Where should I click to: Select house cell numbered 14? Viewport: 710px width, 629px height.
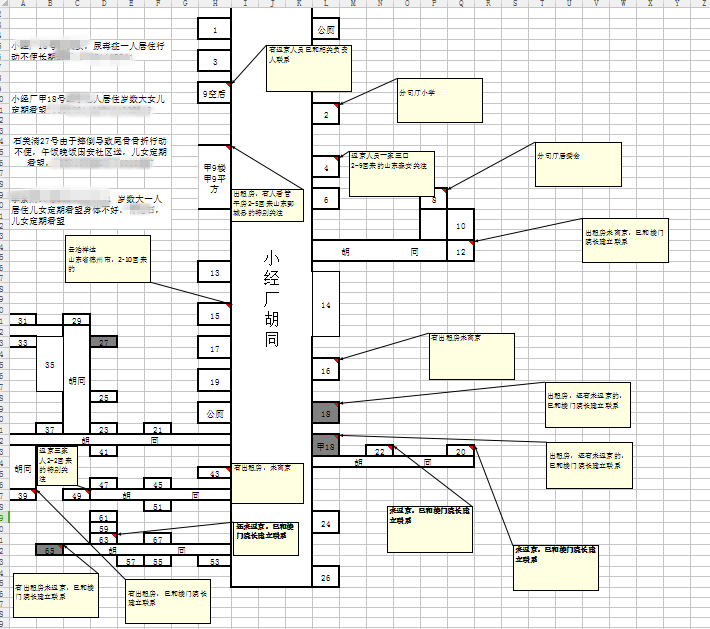(x=325, y=304)
